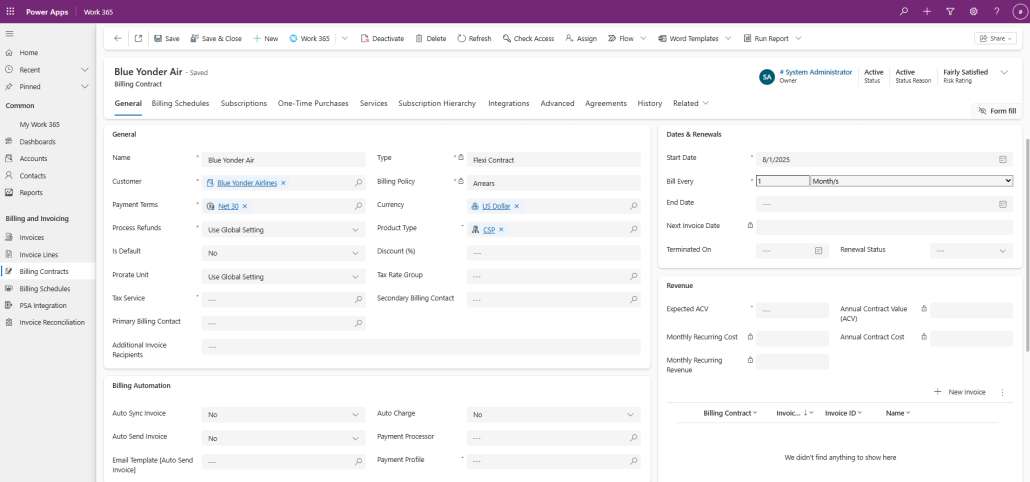The height and width of the screenshot is (482, 1030).
Task: Expand Work 365 command dropdown chevron
Action: tap(345, 38)
